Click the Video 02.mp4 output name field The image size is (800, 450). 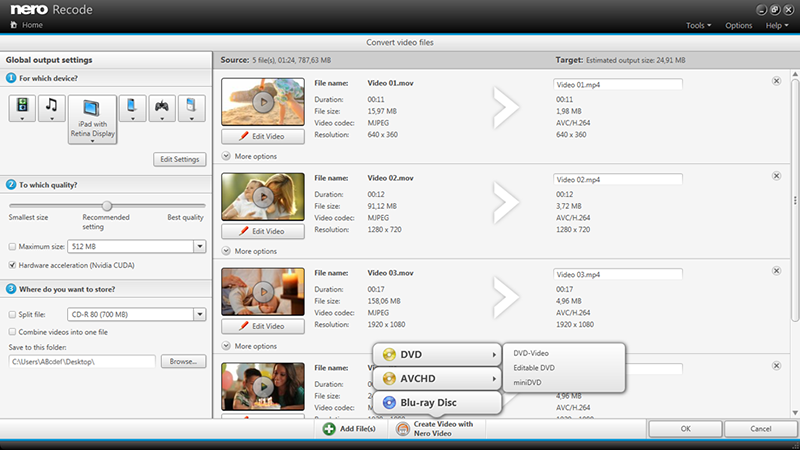tap(618, 180)
